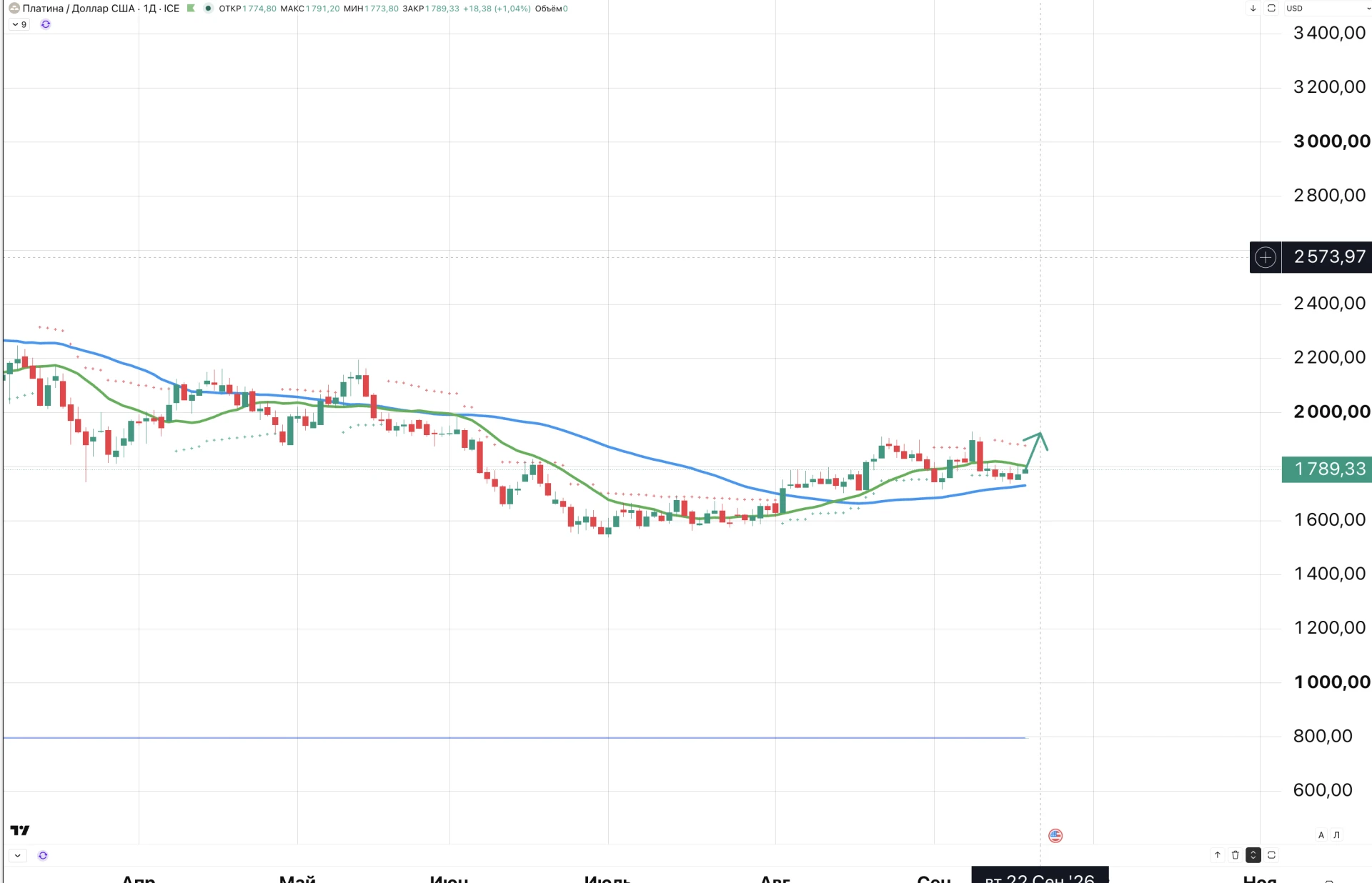Screen dimensions: 1372x883
Task: Open the USD currency dropdown
Action: tap(1328, 9)
